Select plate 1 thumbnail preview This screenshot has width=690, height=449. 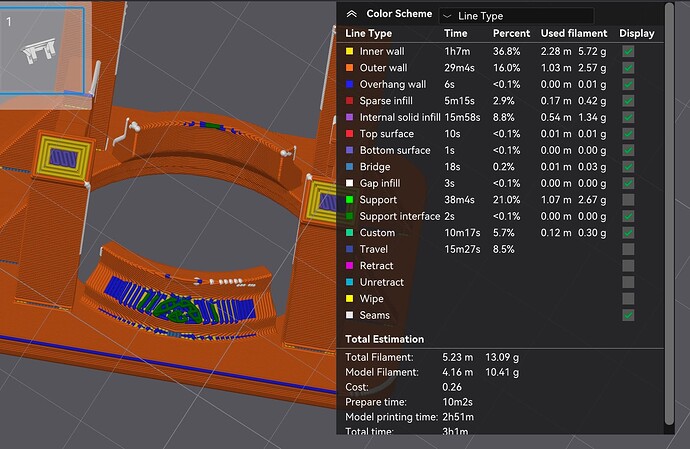click(42, 50)
